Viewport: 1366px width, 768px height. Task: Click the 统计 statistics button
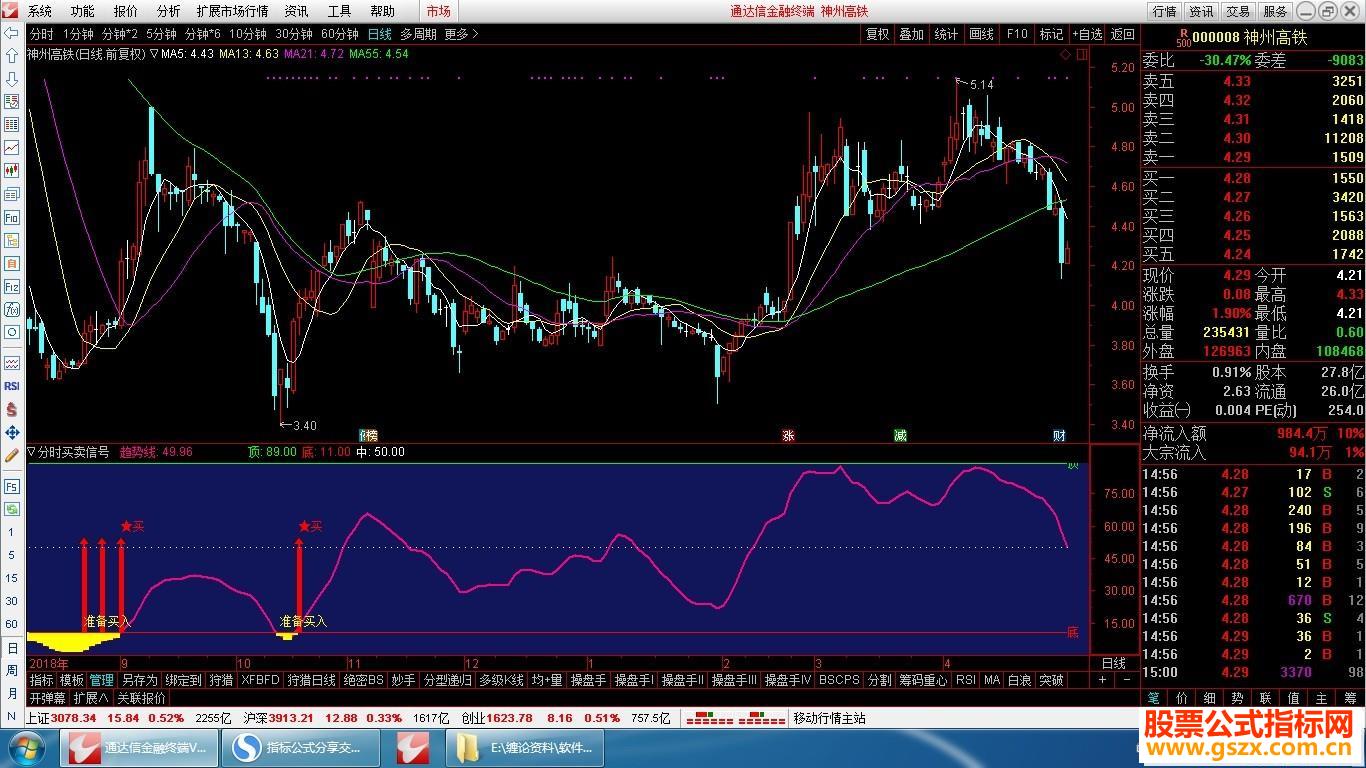point(946,33)
